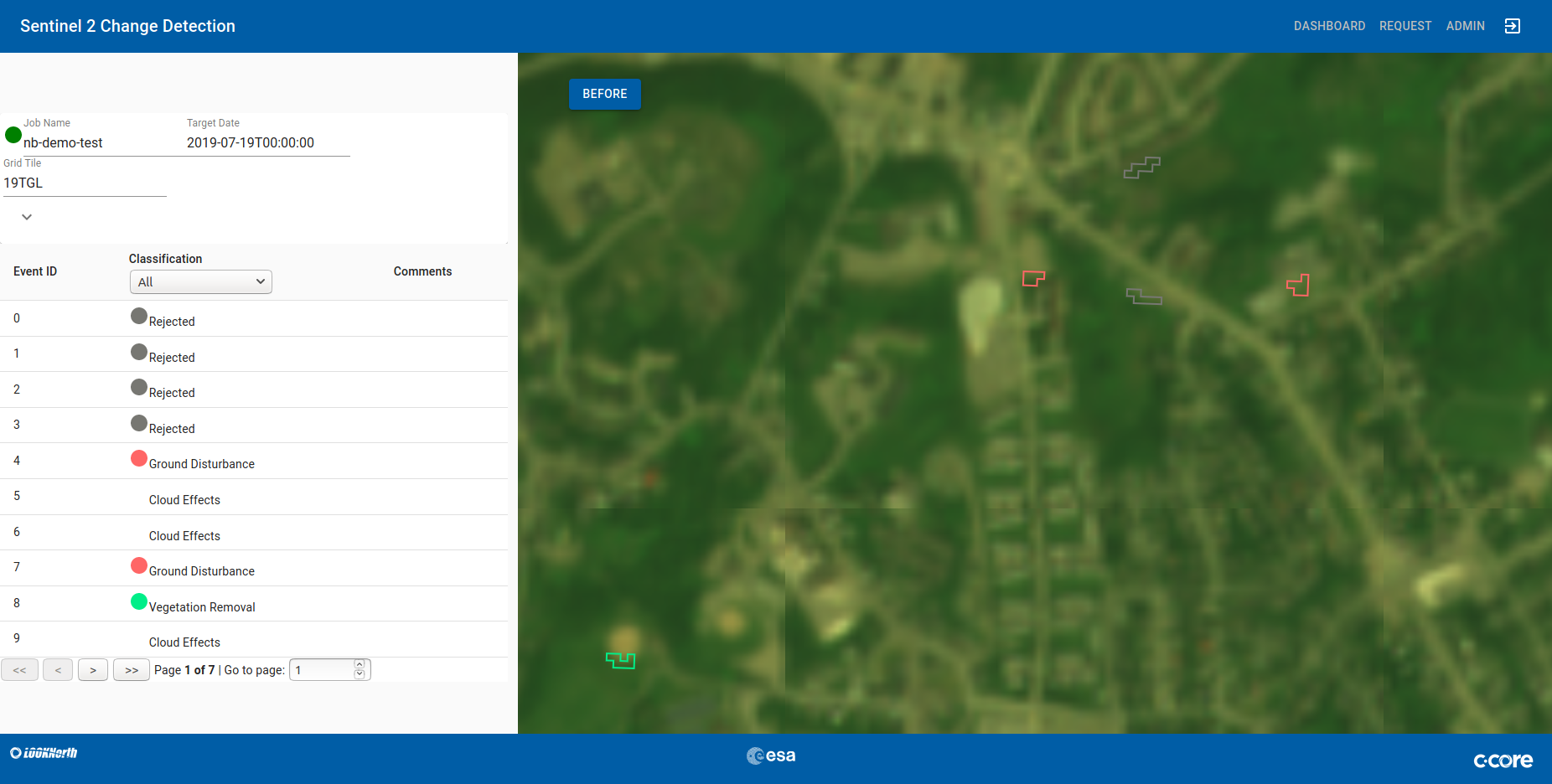
Task: Click the ESA logo in footer
Action: click(771, 756)
